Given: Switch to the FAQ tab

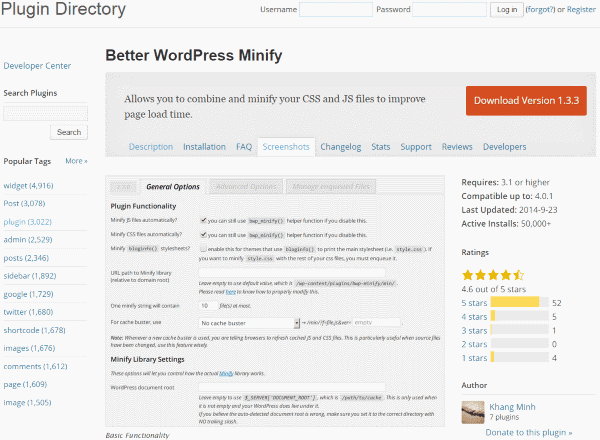Looking at the screenshot, I should pyautogui.click(x=244, y=147).
